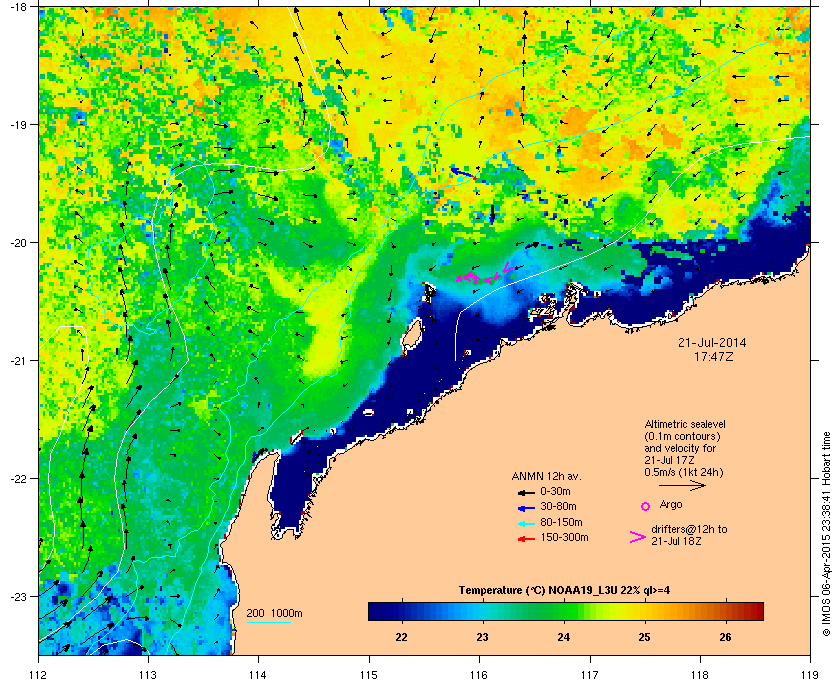Click the latitude axis label -22

point(18,478)
